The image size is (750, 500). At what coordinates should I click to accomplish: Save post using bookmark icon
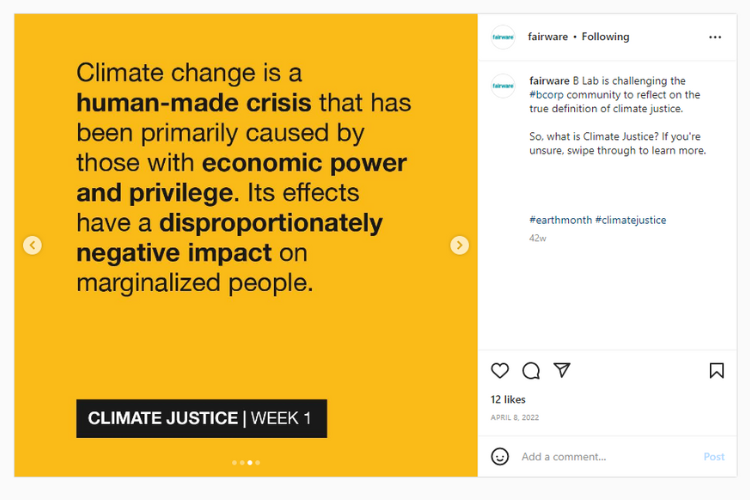click(x=717, y=370)
